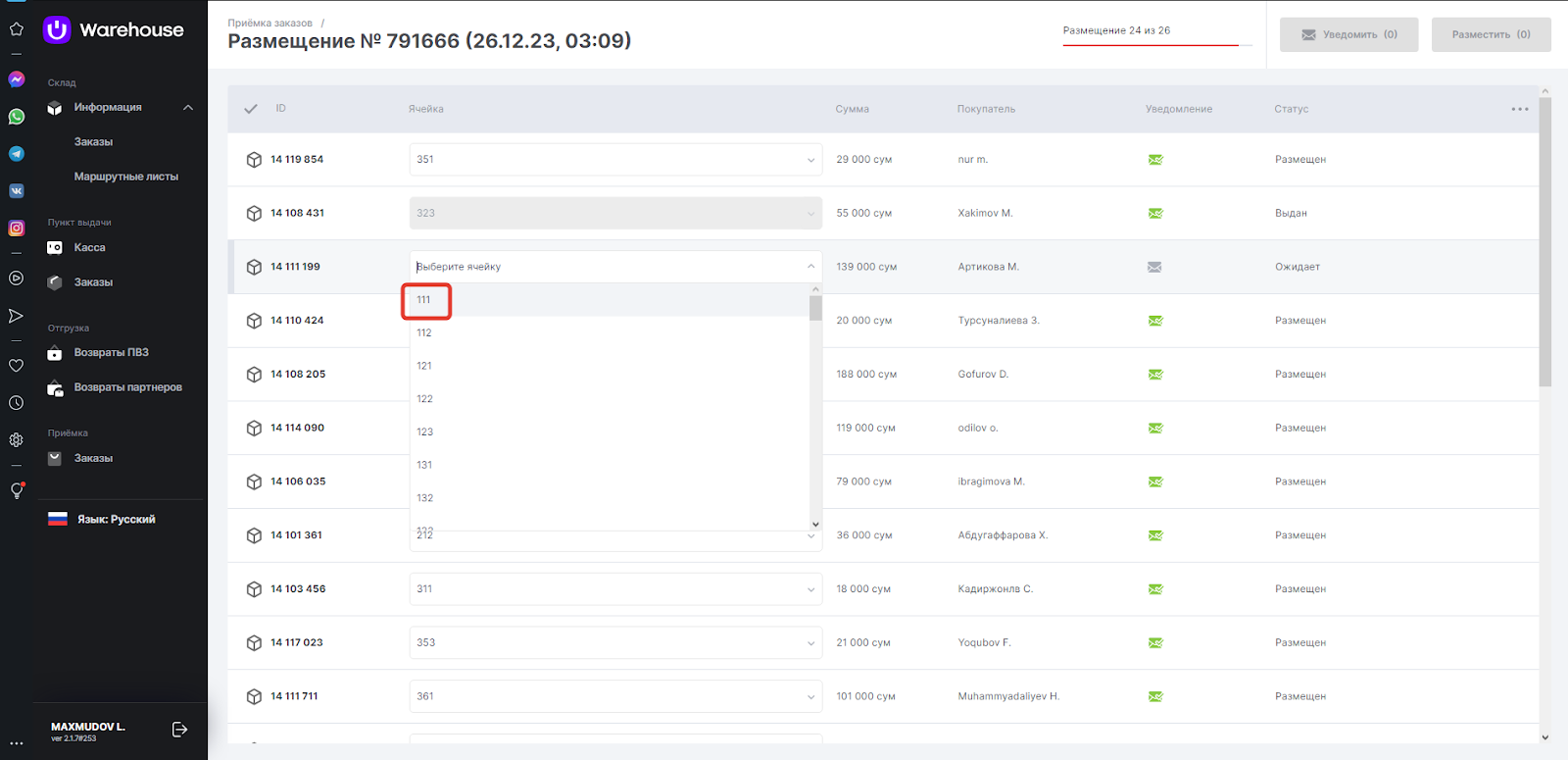
Task: Select cell 112 from the dropdown list
Action: pos(610,333)
